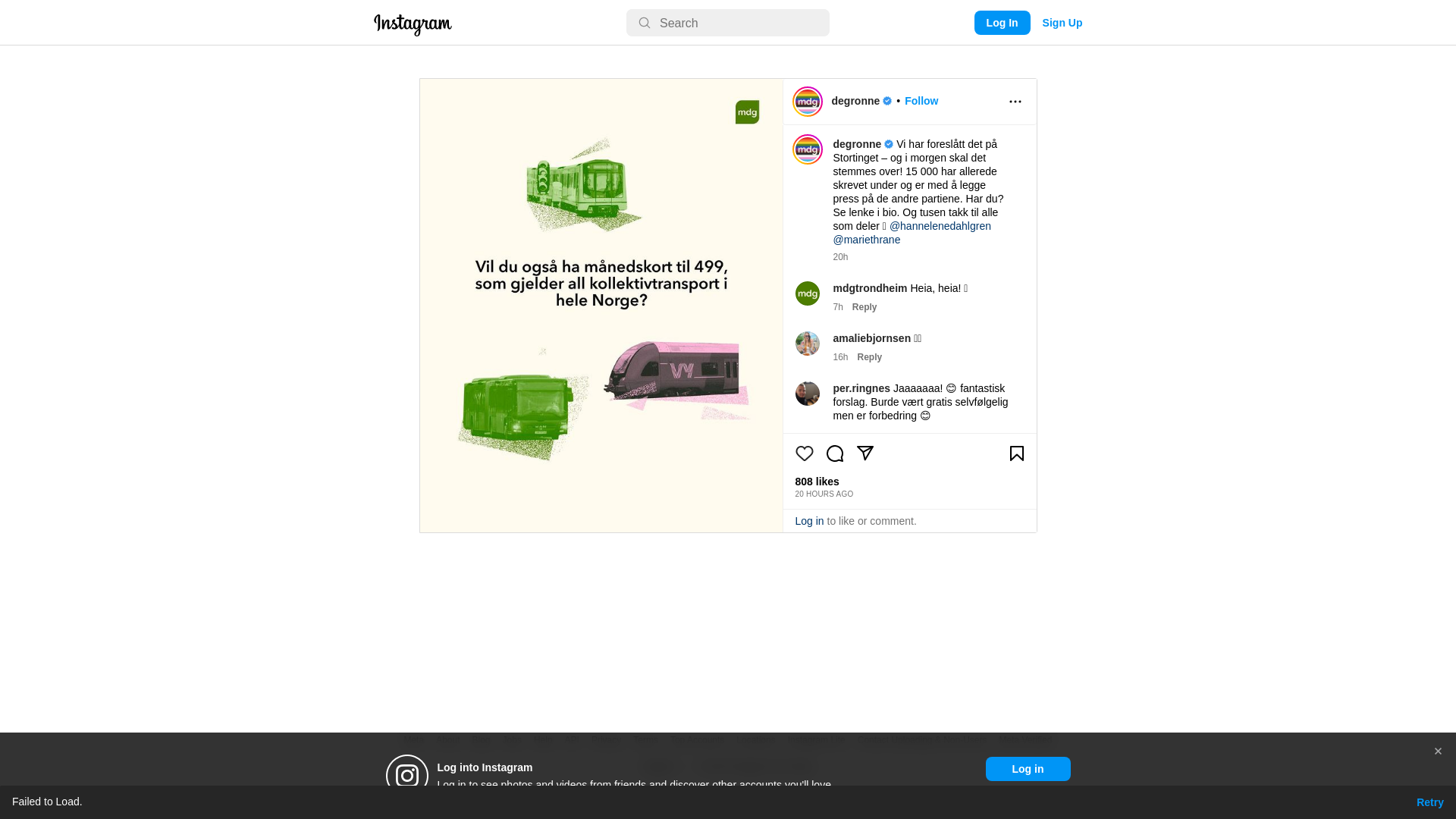Reply to mdgtrondheim's comment
Image resolution: width=1456 pixels, height=819 pixels.
pos(864,307)
